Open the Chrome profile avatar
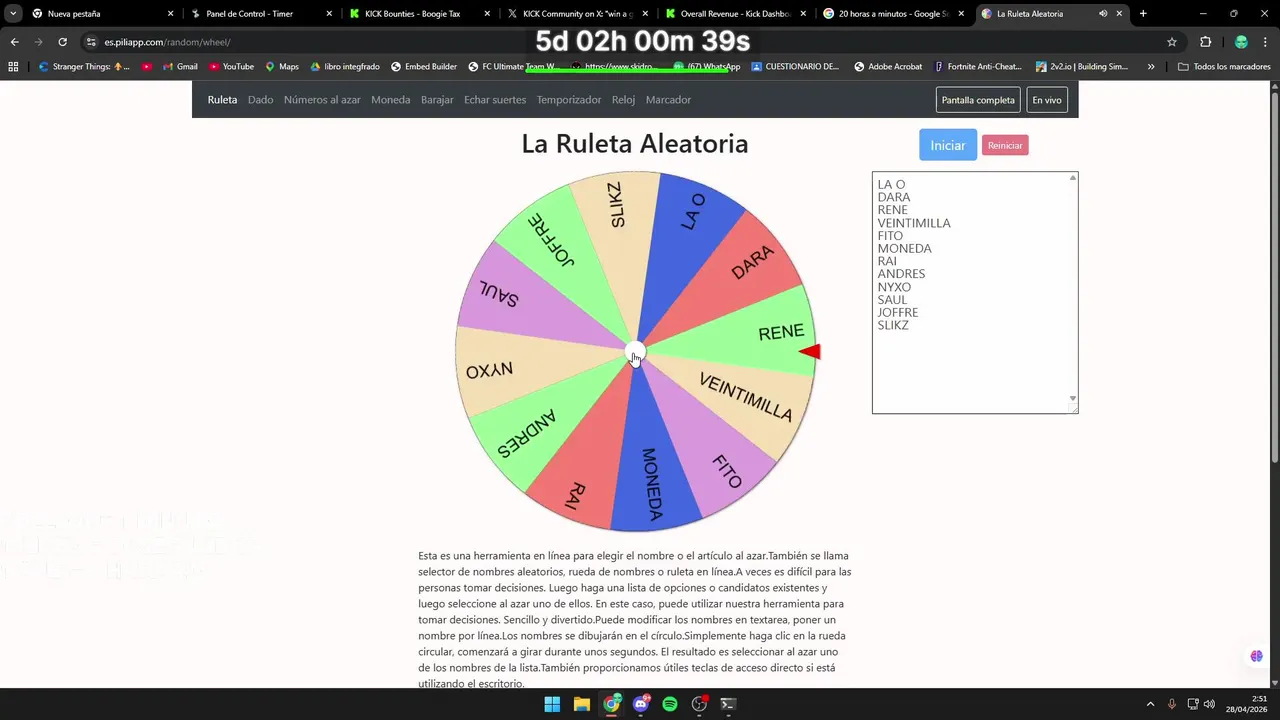This screenshot has width=1280, height=720. pyautogui.click(x=1241, y=42)
